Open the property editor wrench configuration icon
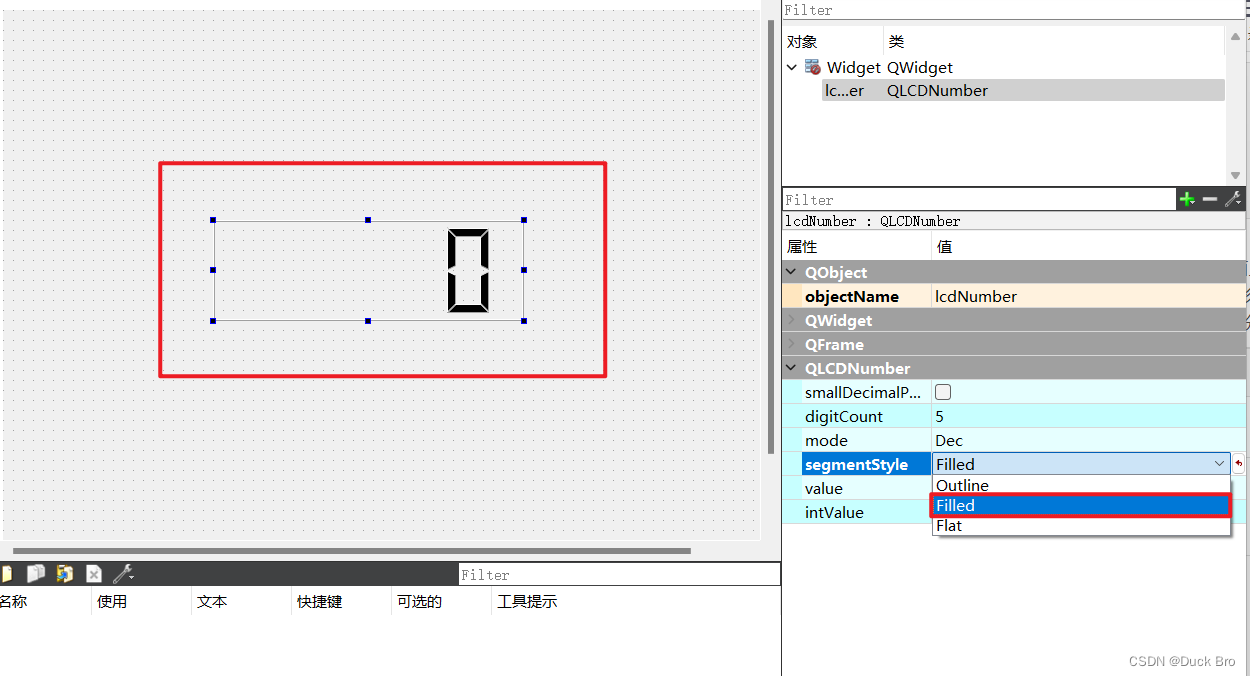 (x=1232, y=199)
